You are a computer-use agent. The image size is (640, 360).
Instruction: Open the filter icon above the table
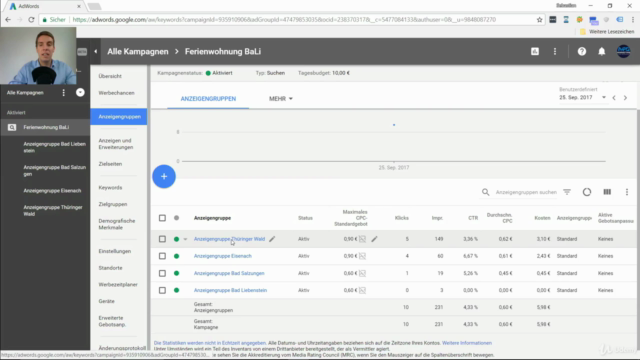[x=567, y=192]
